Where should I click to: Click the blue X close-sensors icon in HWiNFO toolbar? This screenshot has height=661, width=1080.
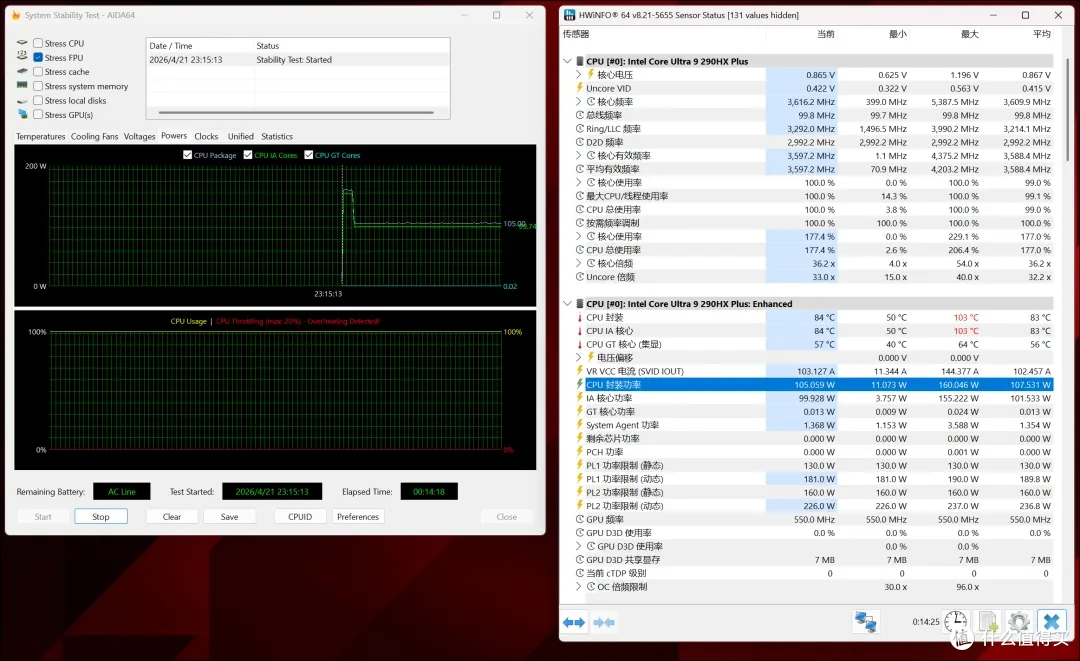coord(1051,622)
